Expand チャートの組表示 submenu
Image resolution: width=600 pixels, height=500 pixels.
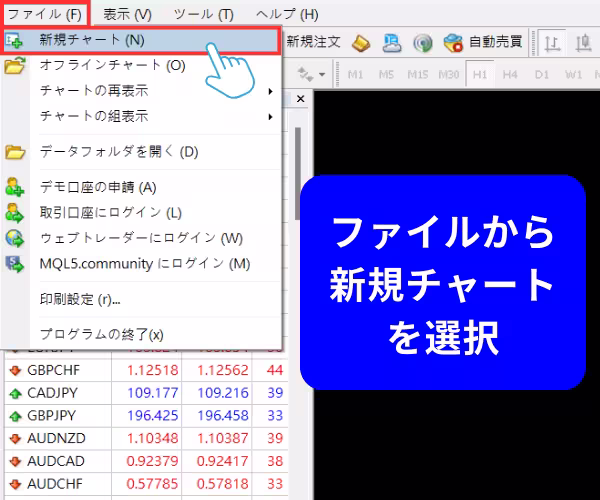[141, 116]
